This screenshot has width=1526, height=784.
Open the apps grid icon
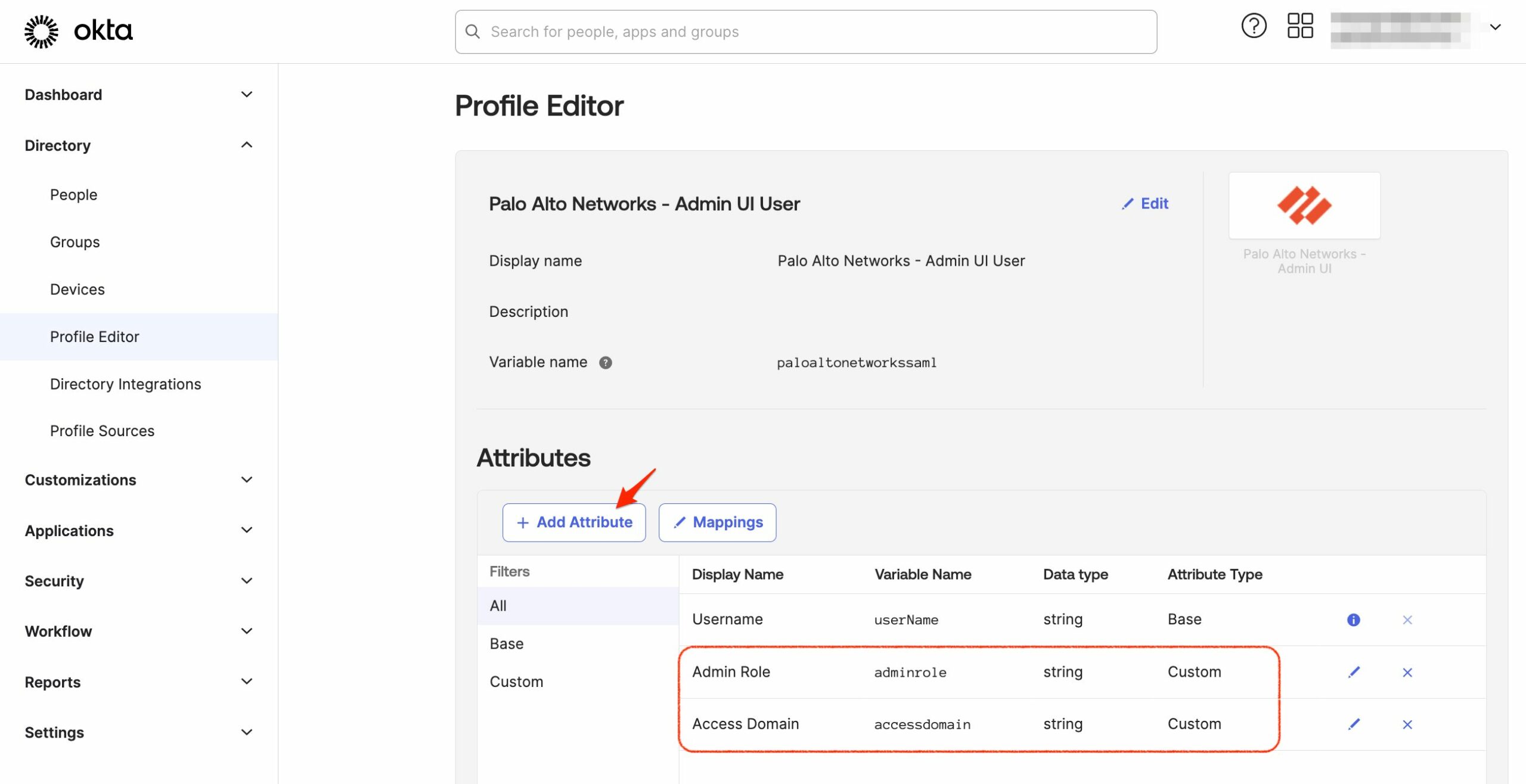[x=1300, y=26]
